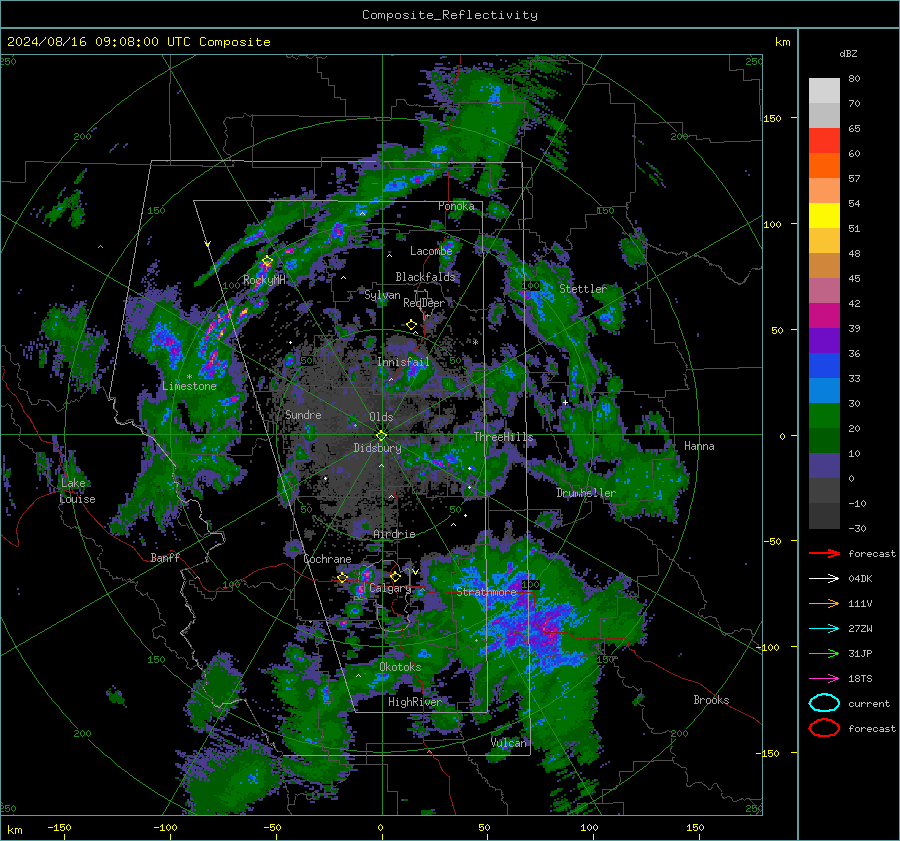Viewport: 900px width, 841px height.
Task: Click the Vulcan town label
Action: [x=509, y=743]
